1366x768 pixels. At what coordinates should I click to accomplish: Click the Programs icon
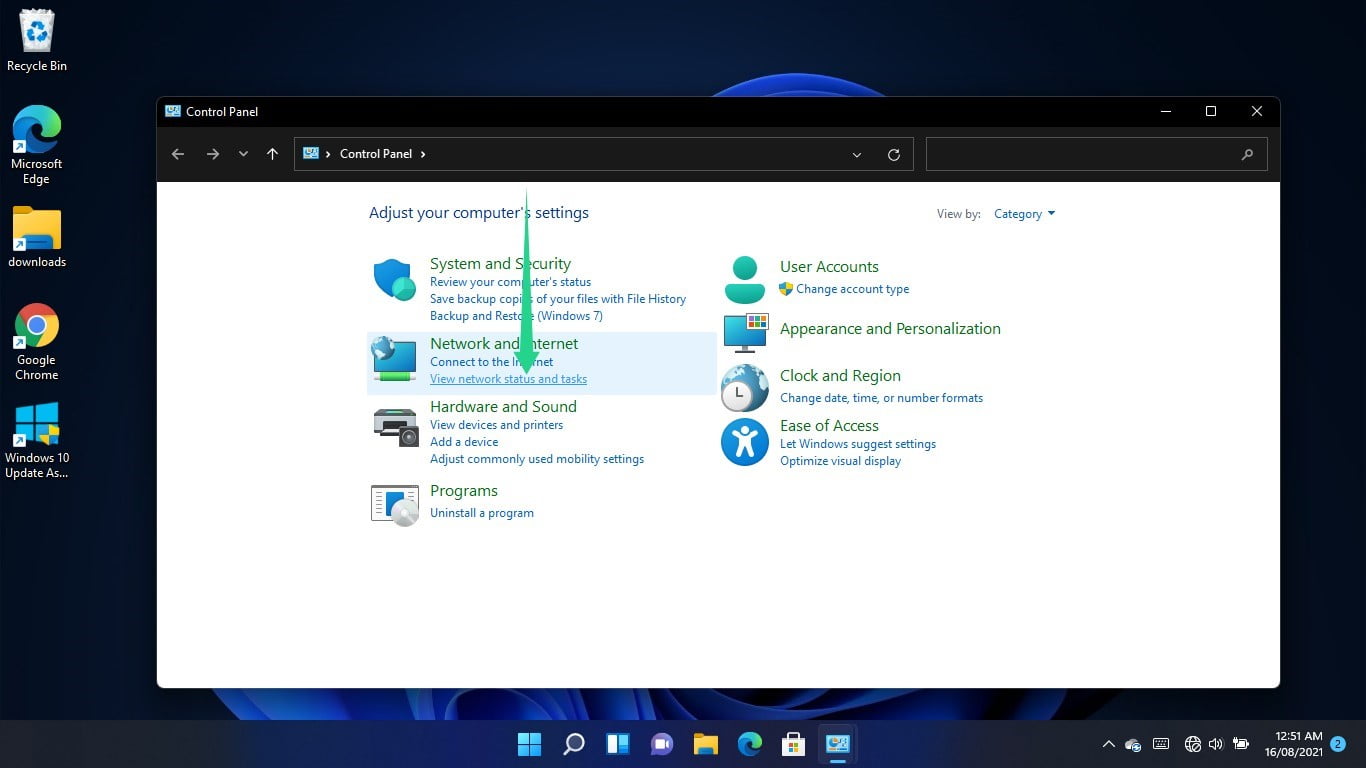394,504
